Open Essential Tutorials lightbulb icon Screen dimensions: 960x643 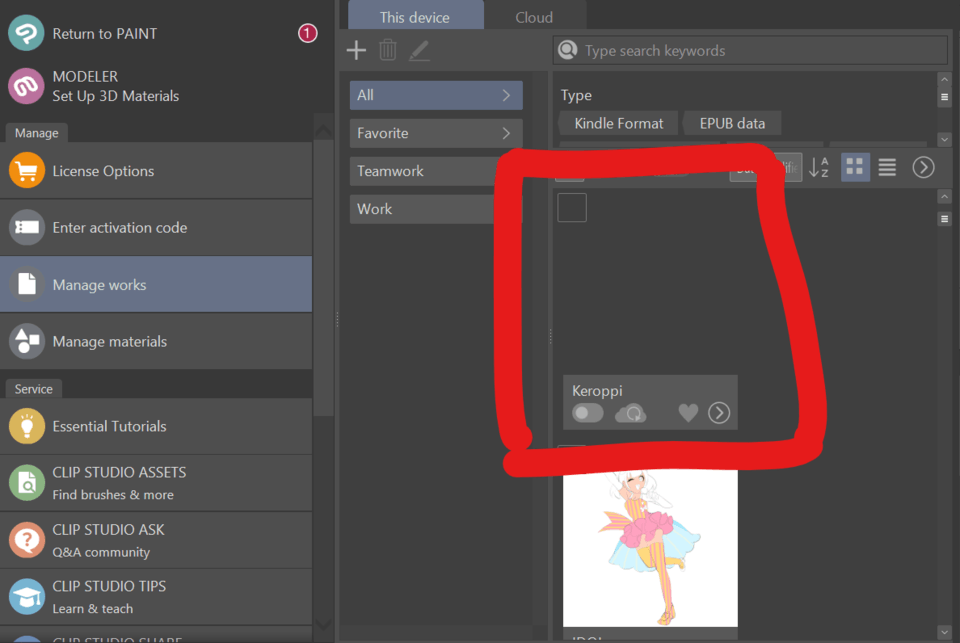click(x=26, y=426)
